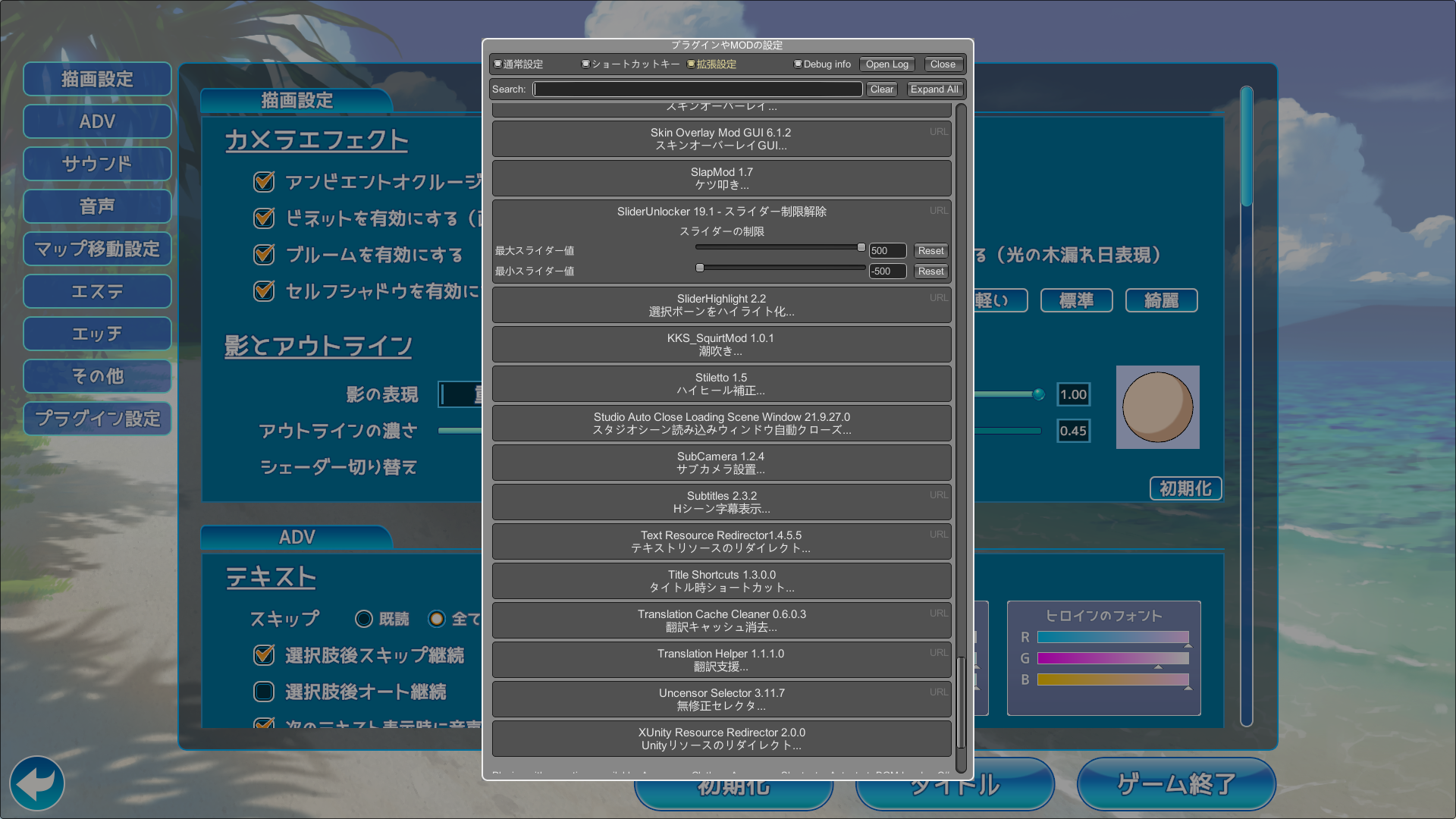This screenshot has width=1456, height=819.
Task: Click the skin color sphere preview
Action: [1157, 407]
